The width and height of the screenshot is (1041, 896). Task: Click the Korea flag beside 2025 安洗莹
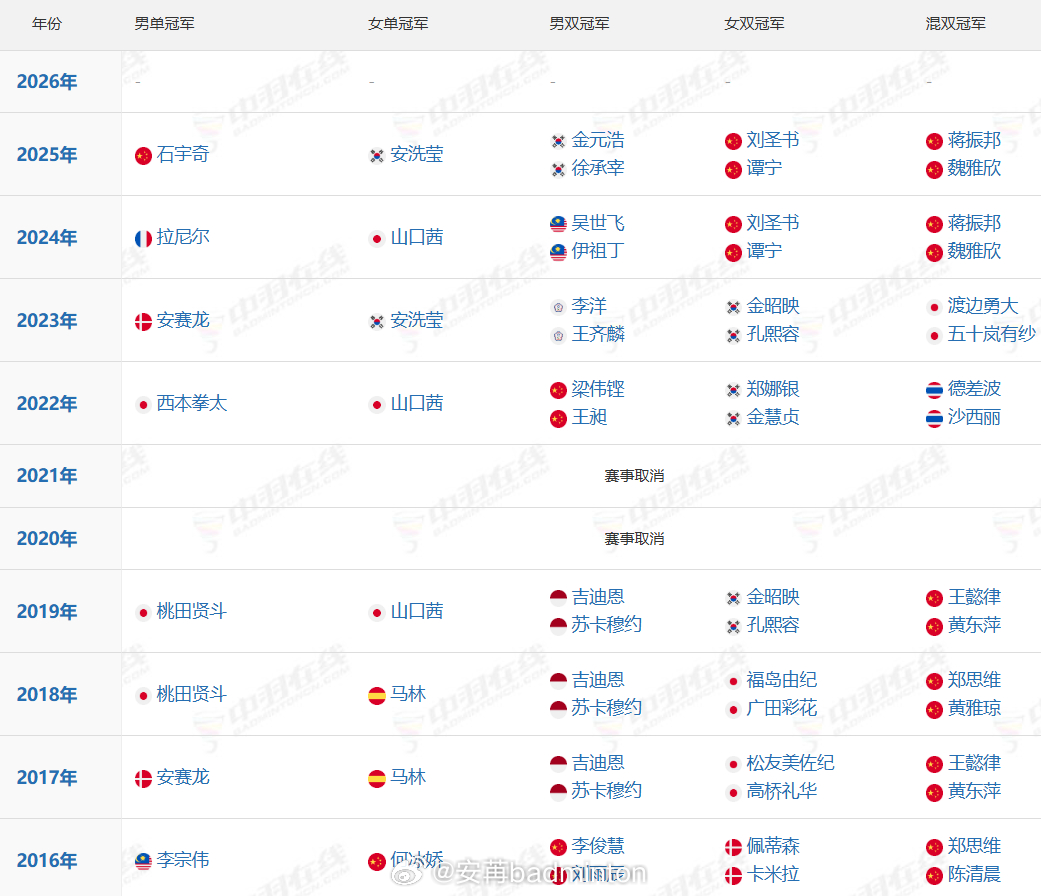tap(377, 156)
